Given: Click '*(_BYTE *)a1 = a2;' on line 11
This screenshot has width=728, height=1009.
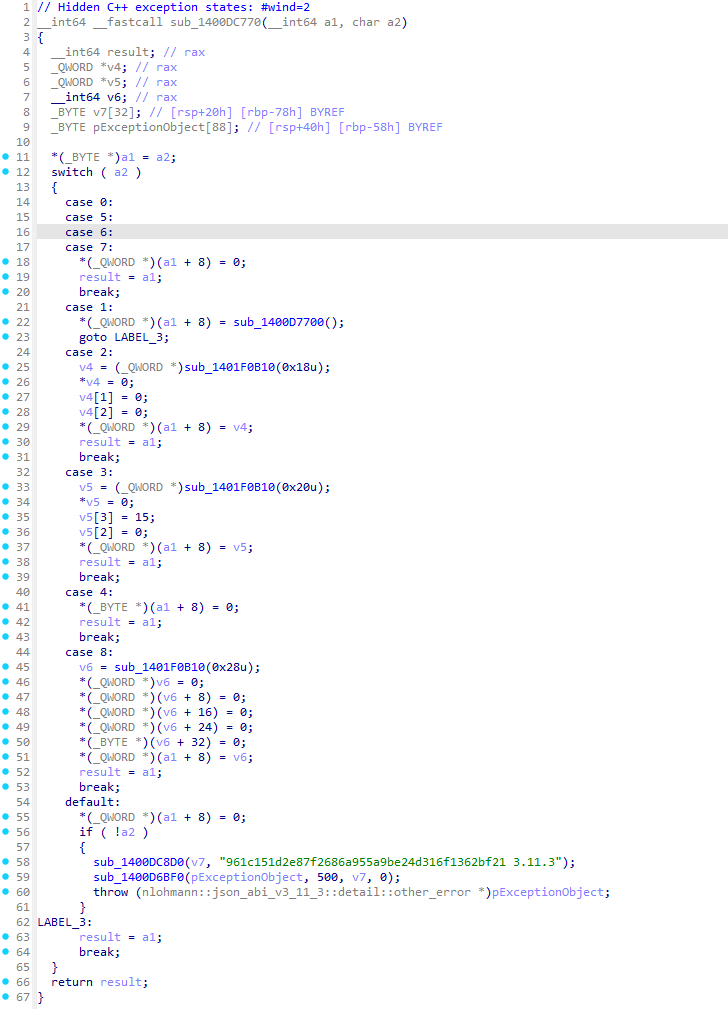Looking at the screenshot, I should (113, 157).
